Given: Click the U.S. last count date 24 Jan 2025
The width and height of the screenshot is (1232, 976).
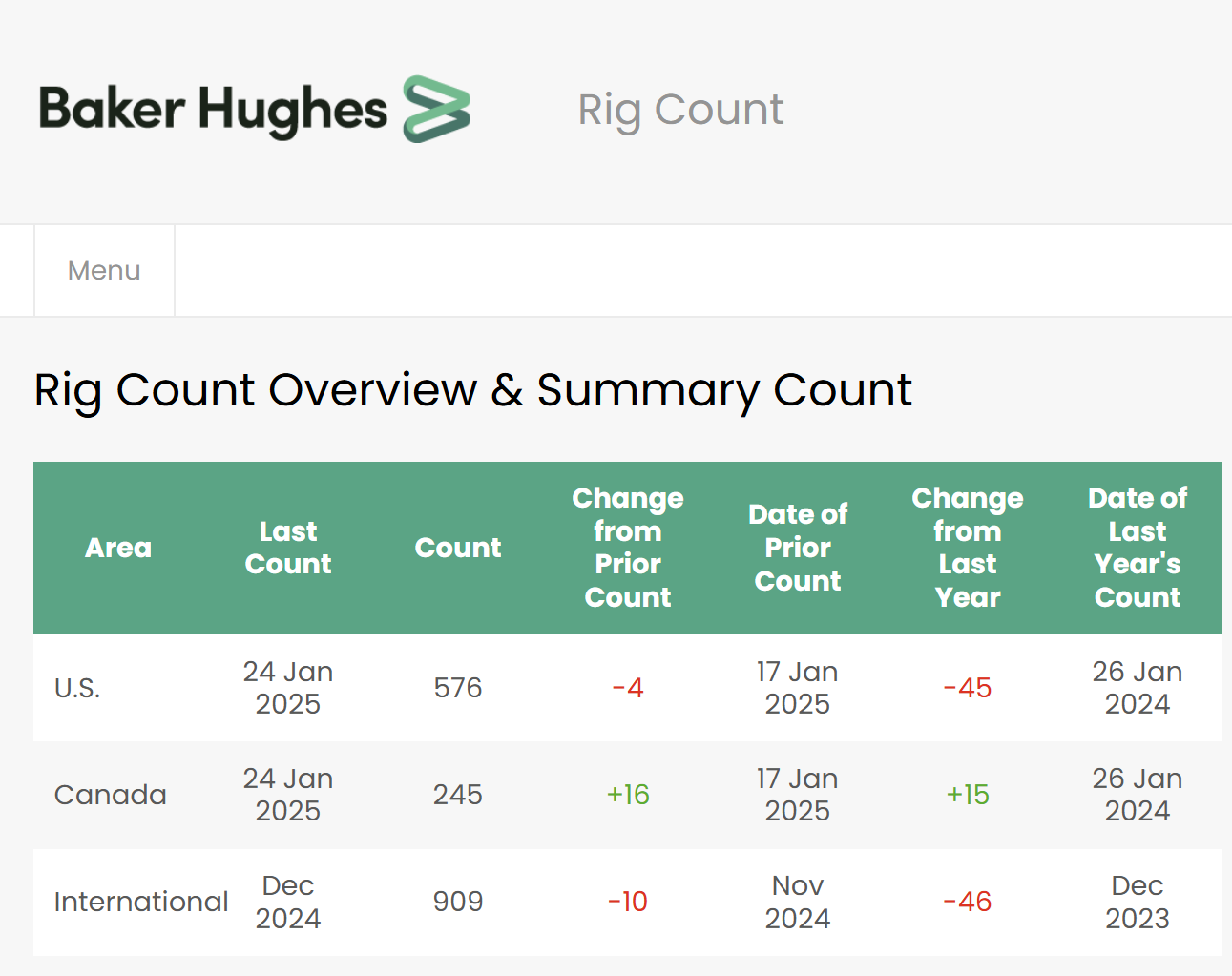Looking at the screenshot, I should (x=288, y=688).
